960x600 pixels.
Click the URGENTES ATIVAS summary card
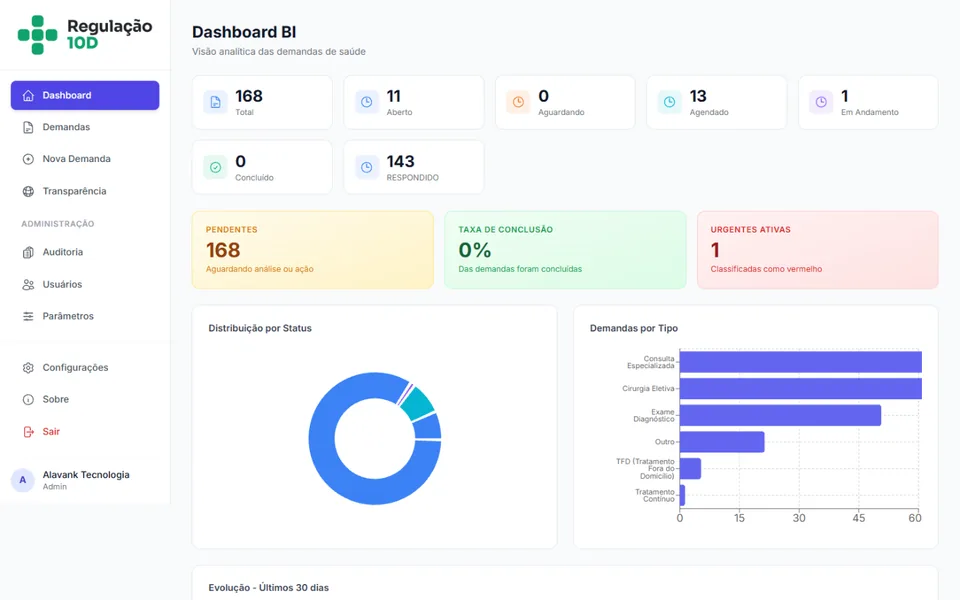coord(817,250)
